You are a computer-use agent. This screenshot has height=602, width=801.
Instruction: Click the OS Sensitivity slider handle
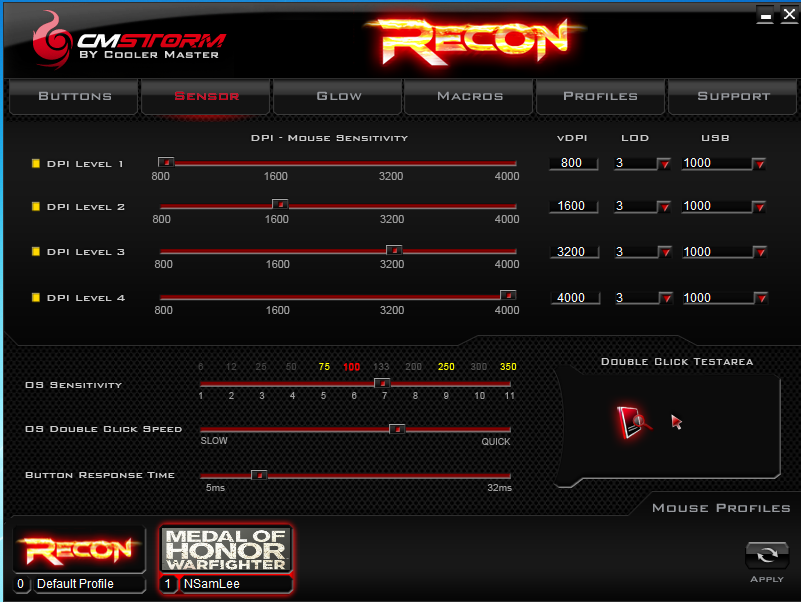coord(382,383)
